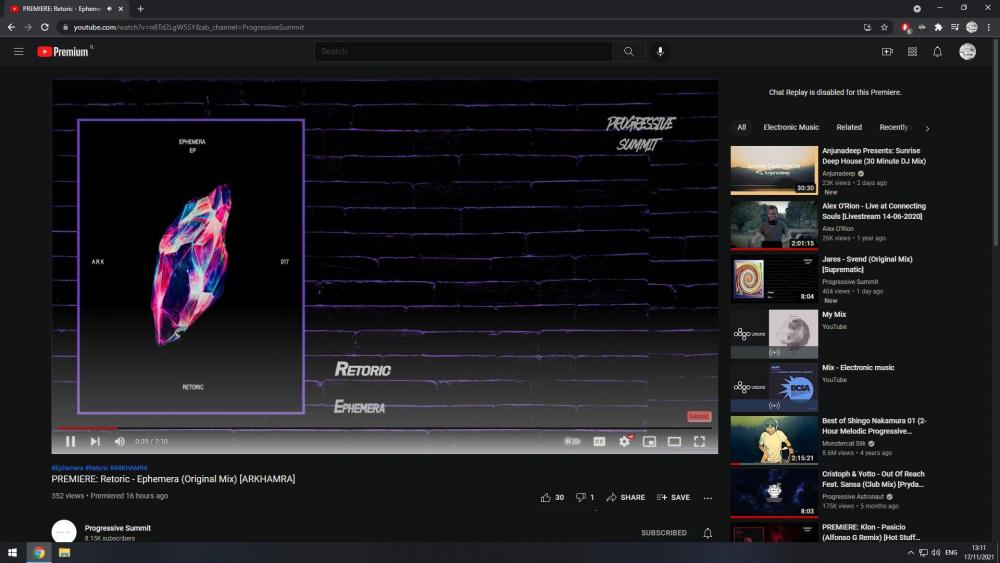Open the YouTube apps grid
This screenshot has width=1000, height=563.
click(x=912, y=52)
